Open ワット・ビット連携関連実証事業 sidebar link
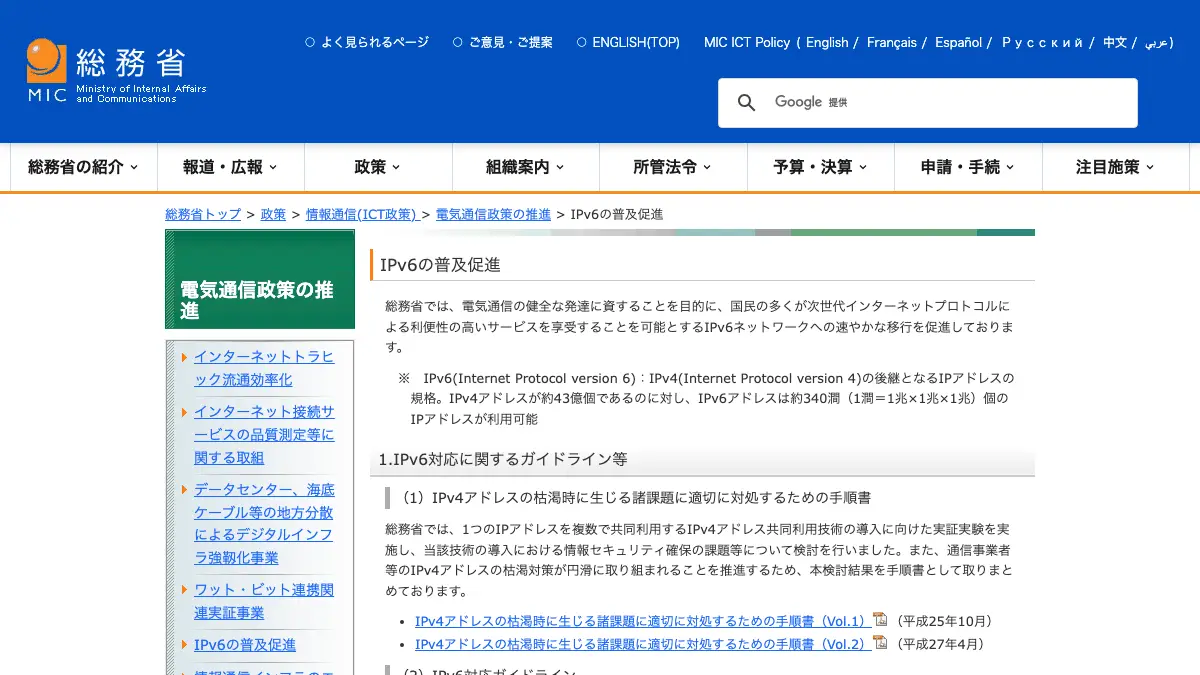 [x=264, y=601]
